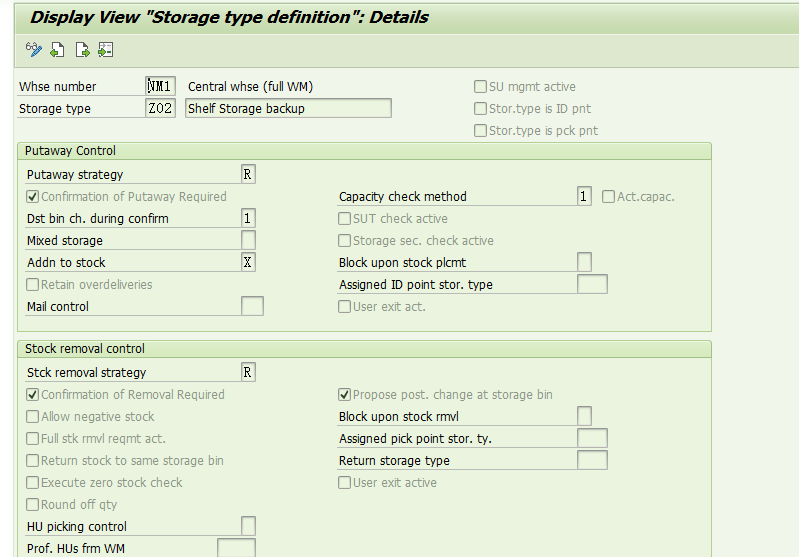Click the Block upon stock plcmt field
The image size is (799, 557).
pos(584,262)
